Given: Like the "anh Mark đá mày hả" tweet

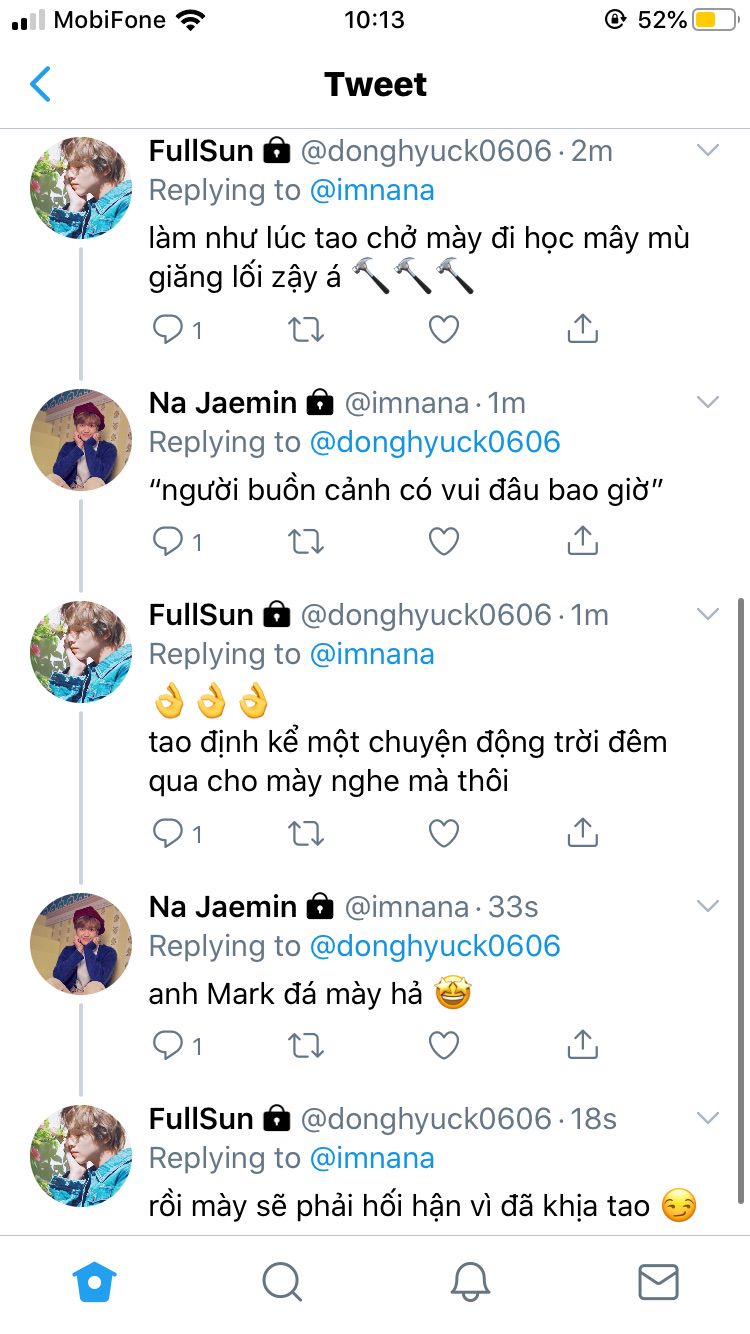Looking at the screenshot, I should point(443,1045).
